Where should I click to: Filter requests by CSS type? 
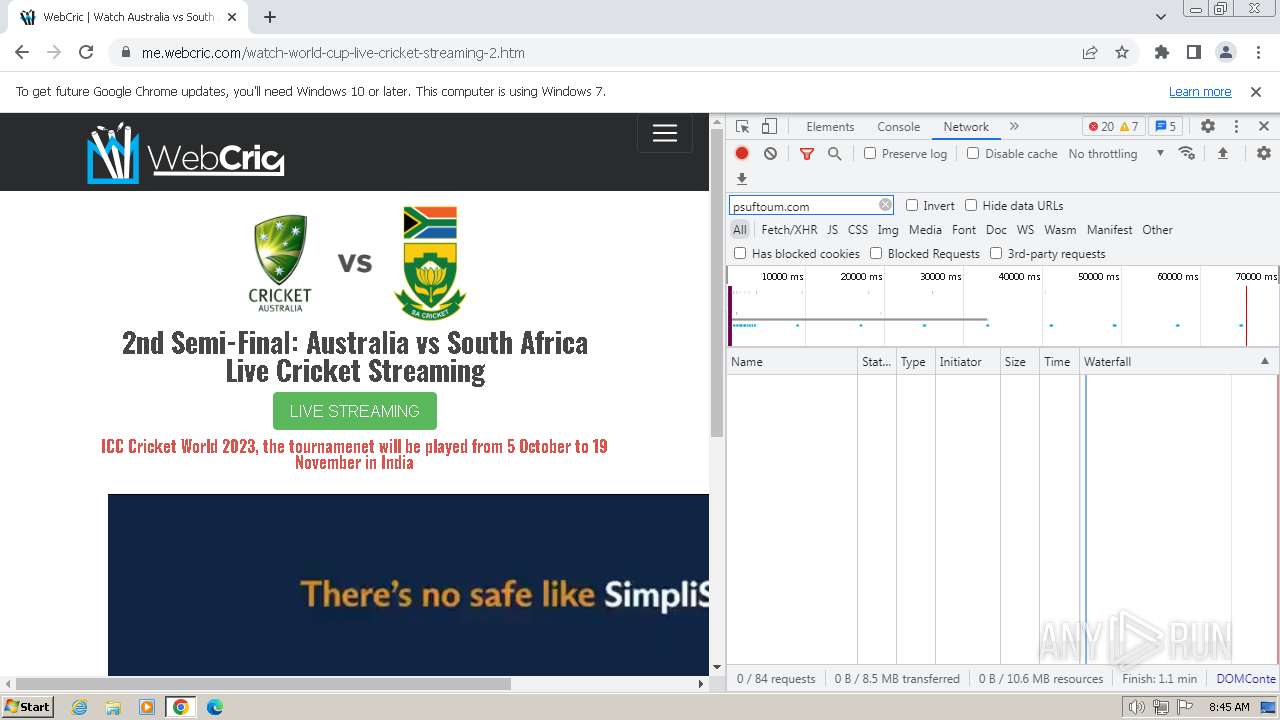pyautogui.click(x=858, y=230)
